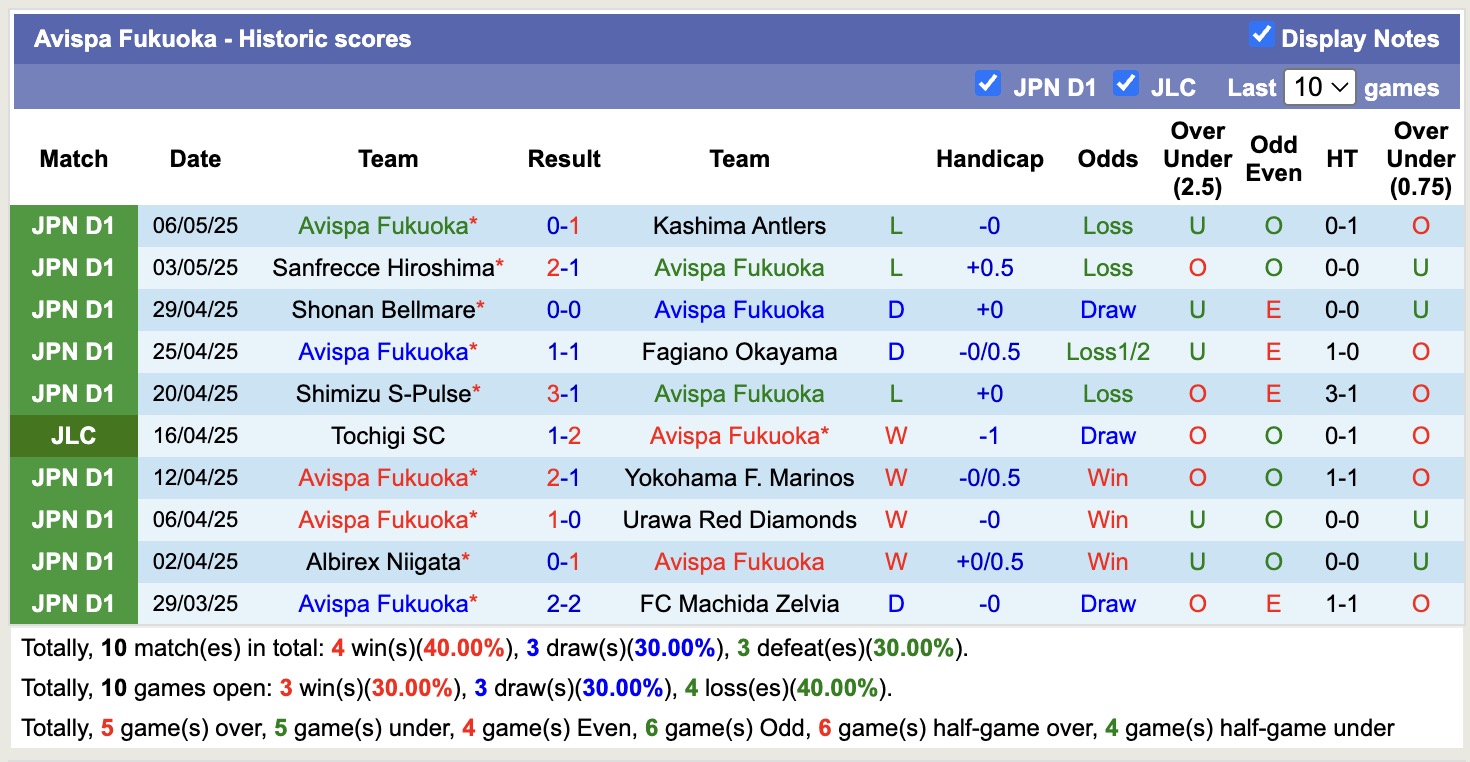Click the Over Under (2.5) column header
Screen dimensions: 1470x762
(x=1197, y=158)
